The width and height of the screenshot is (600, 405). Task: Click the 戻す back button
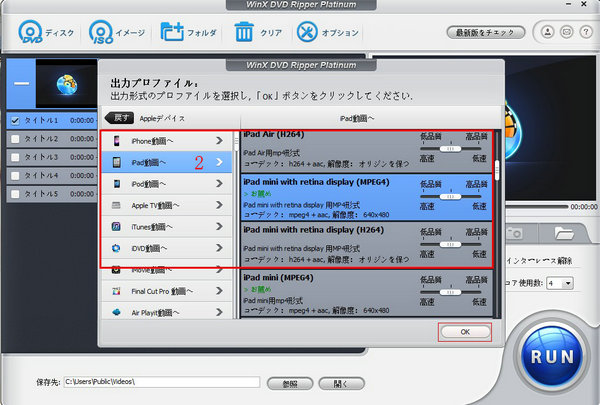pyautogui.click(x=120, y=118)
